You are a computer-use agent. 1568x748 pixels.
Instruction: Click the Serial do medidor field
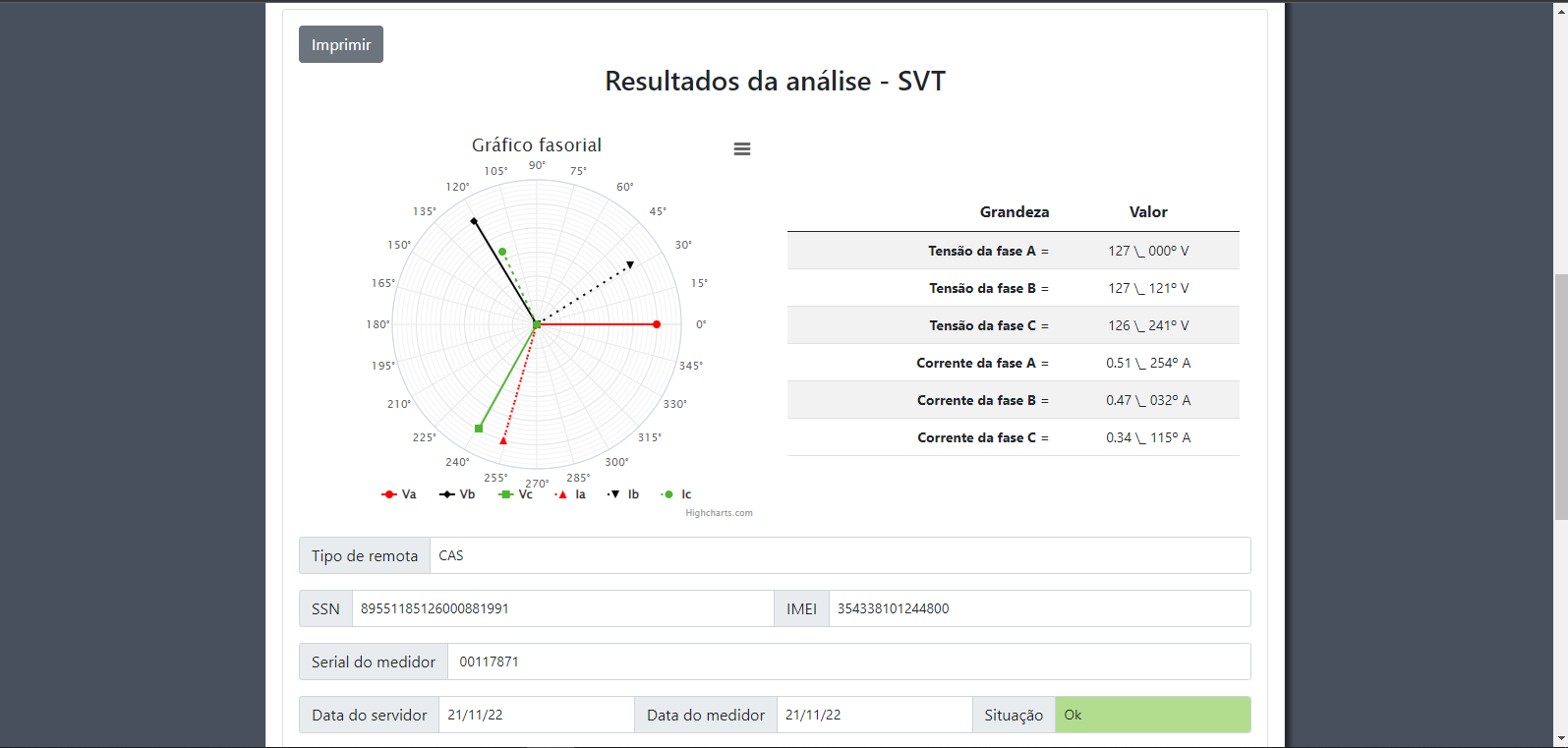pyautogui.click(x=848, y=662)
